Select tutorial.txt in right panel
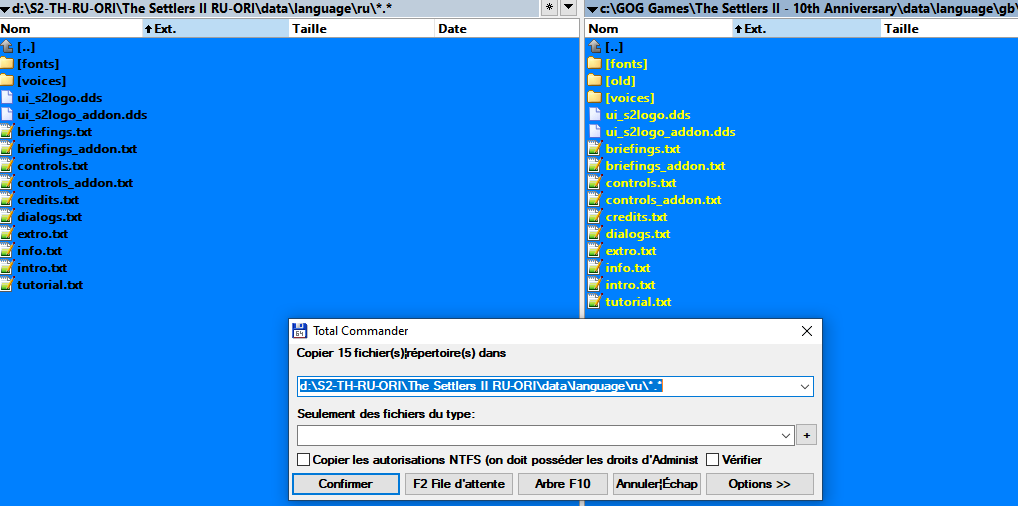The height and width of the screenshot is (506, 1018). click(x=638, y=301)
